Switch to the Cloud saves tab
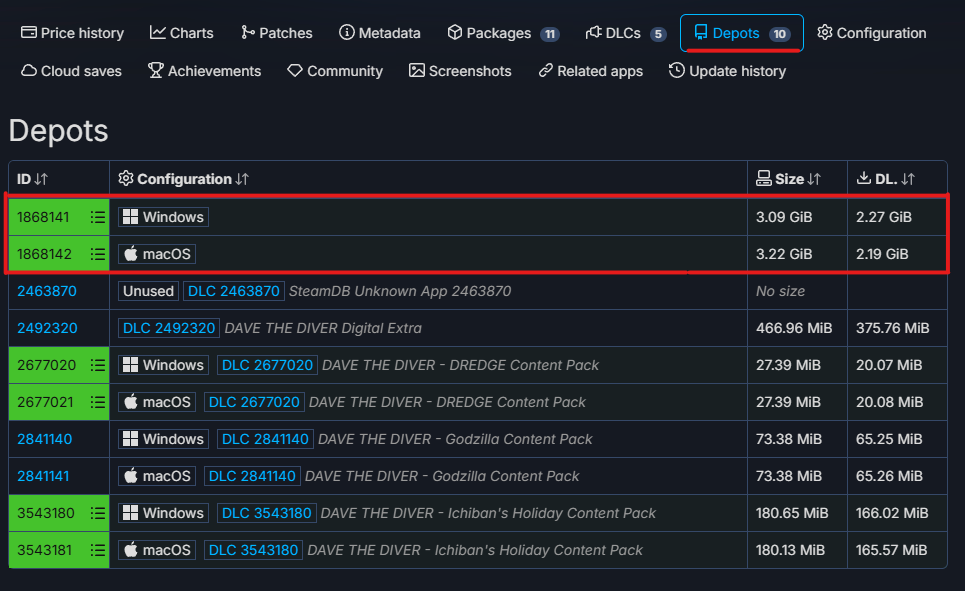 tap(71, 71)
